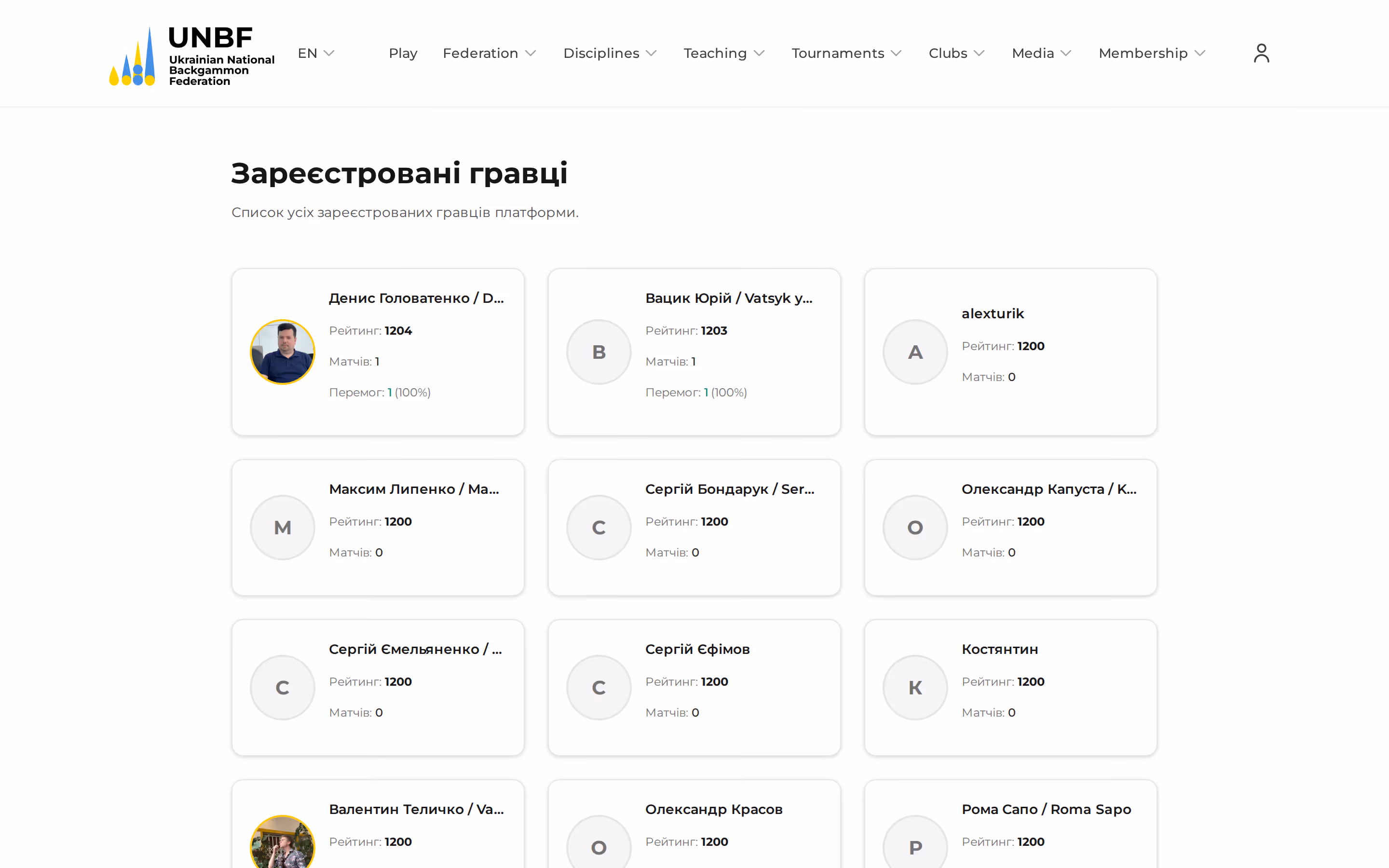
Task: Expand the Disciplines menu
Action: 610,54
